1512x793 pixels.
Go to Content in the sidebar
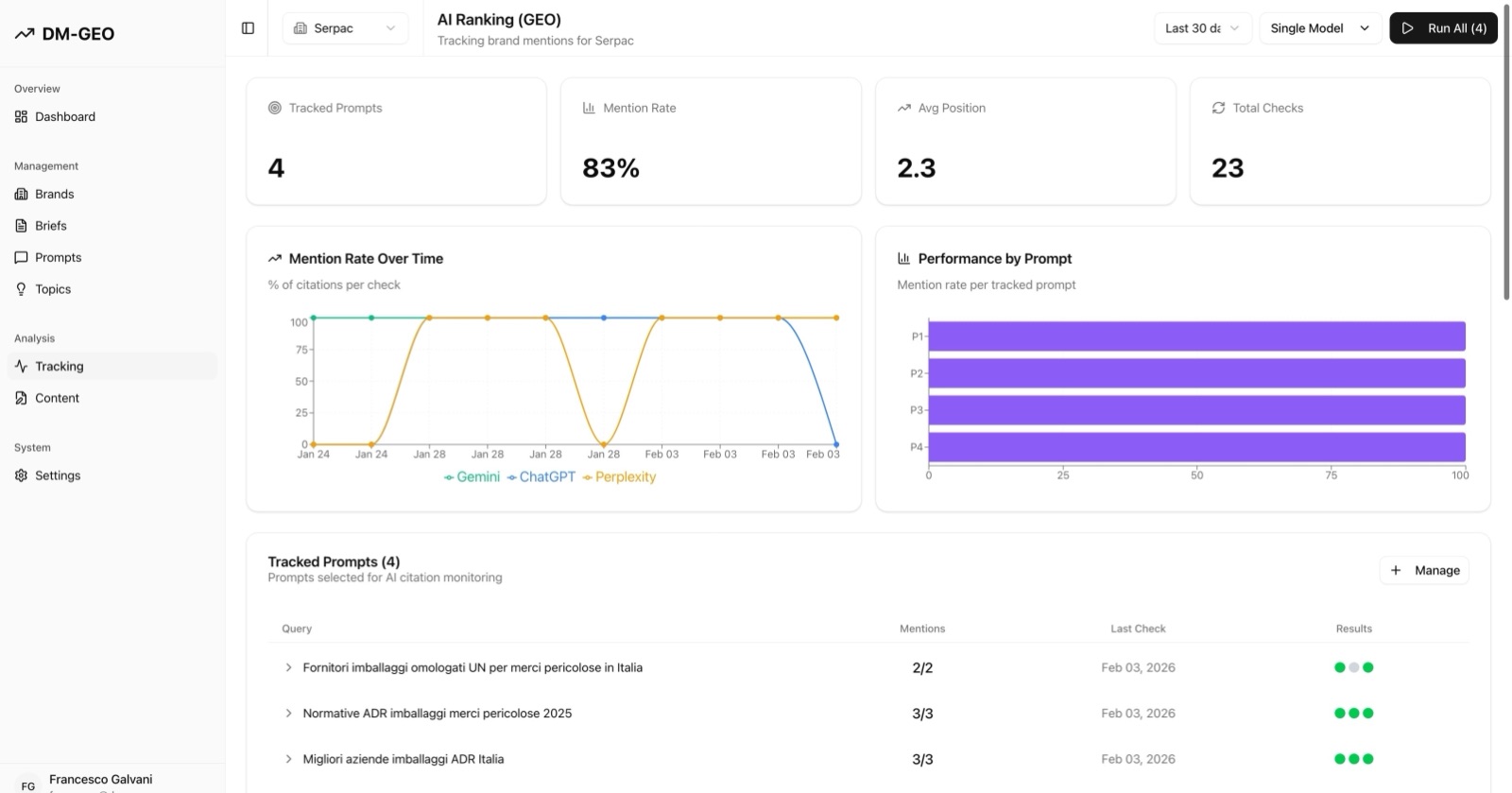point(57,399)
